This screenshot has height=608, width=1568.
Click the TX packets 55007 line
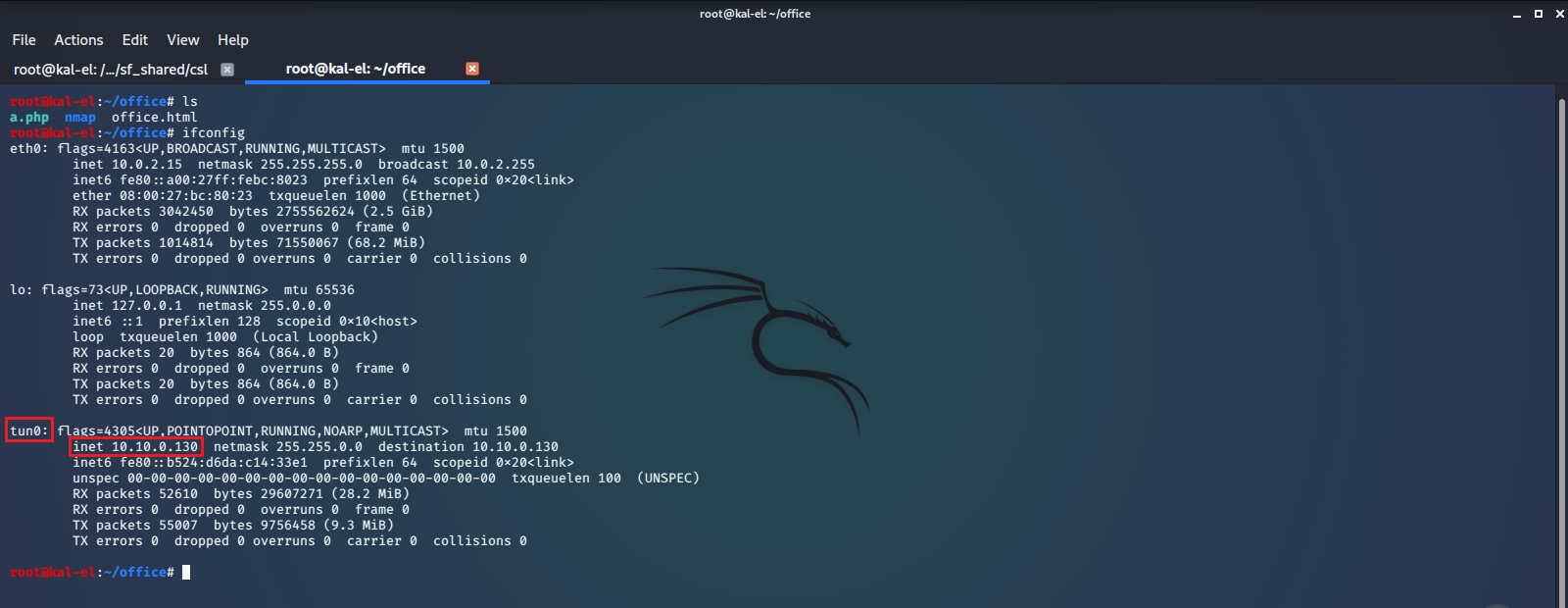point(233,526)
